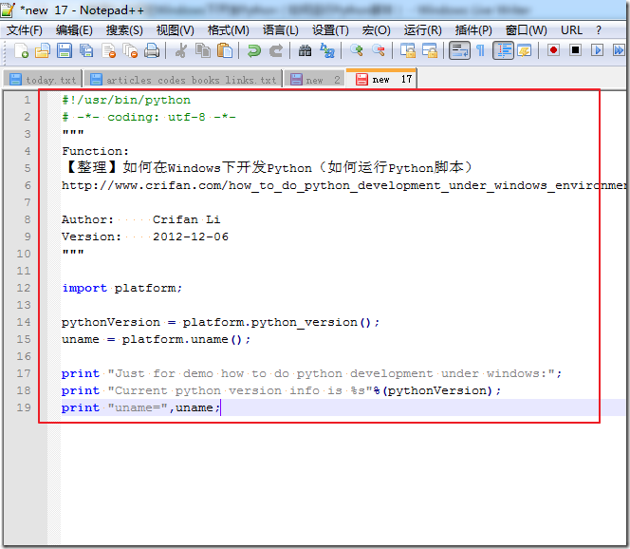Copy selected text toolbar icon
The height and width of the screenshot is (549, 630).
pyautogui.click(x=203, y=51)
